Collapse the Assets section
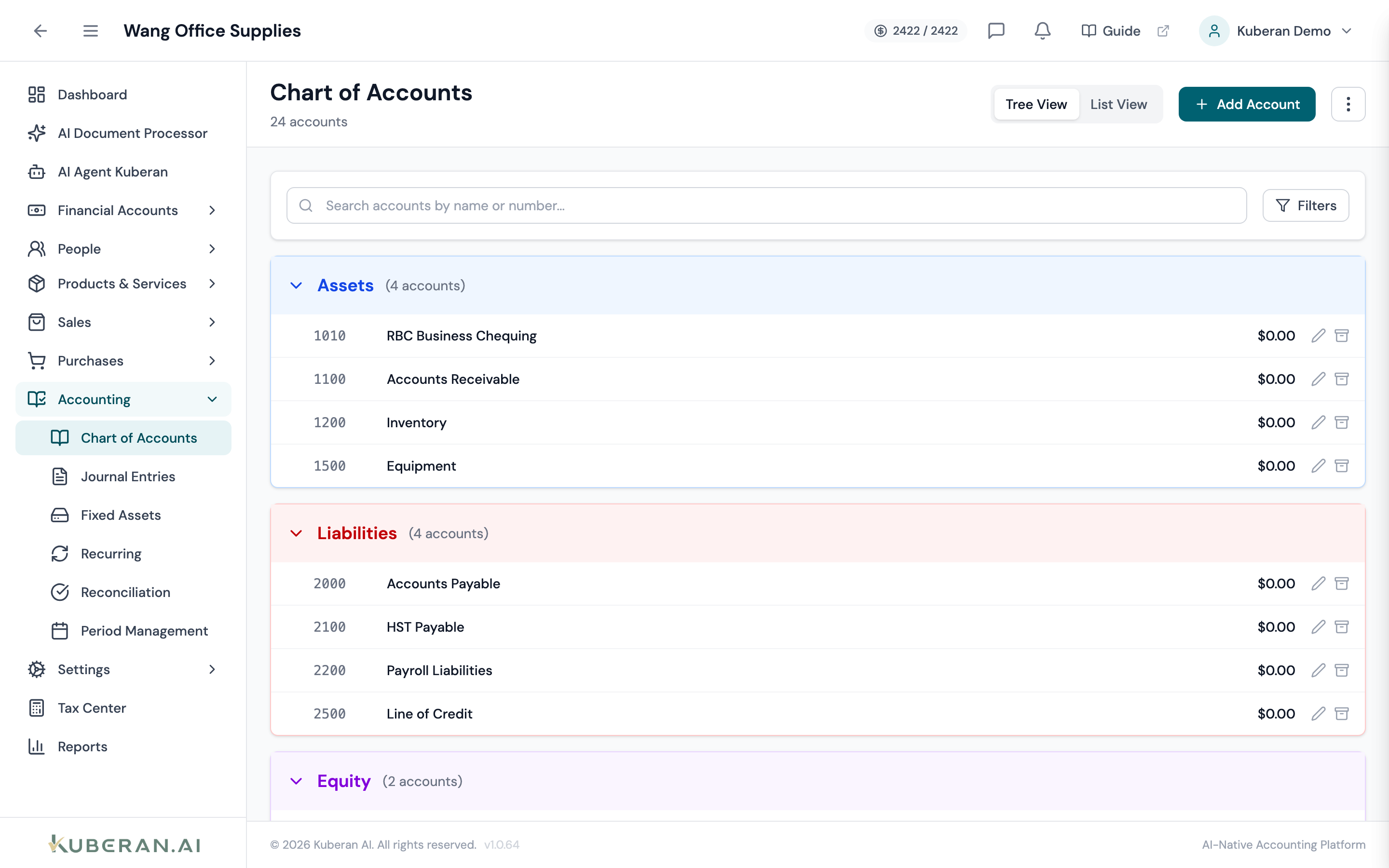Viewport: 1389px width, 868px height. tap(296, 285)
